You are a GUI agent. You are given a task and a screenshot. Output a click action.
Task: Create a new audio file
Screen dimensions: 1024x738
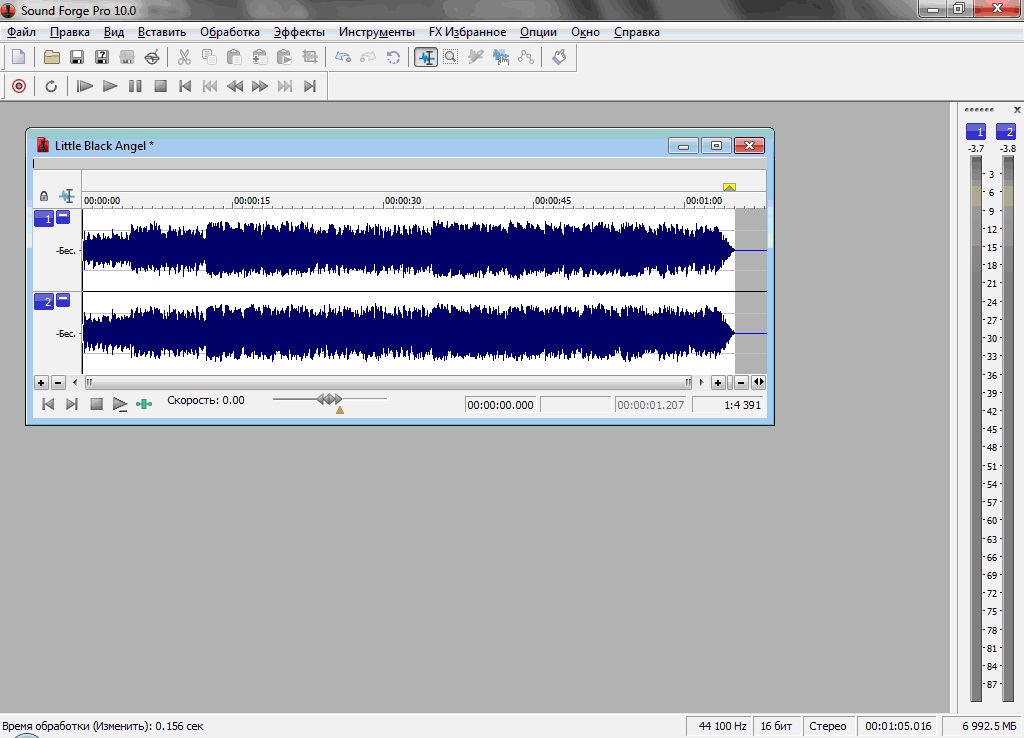coord(19,57)
